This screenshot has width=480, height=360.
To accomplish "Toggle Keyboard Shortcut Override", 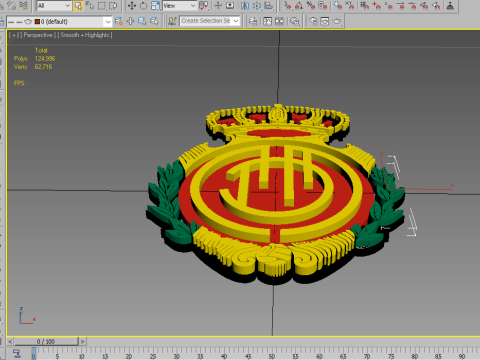I will pos(230,6).
